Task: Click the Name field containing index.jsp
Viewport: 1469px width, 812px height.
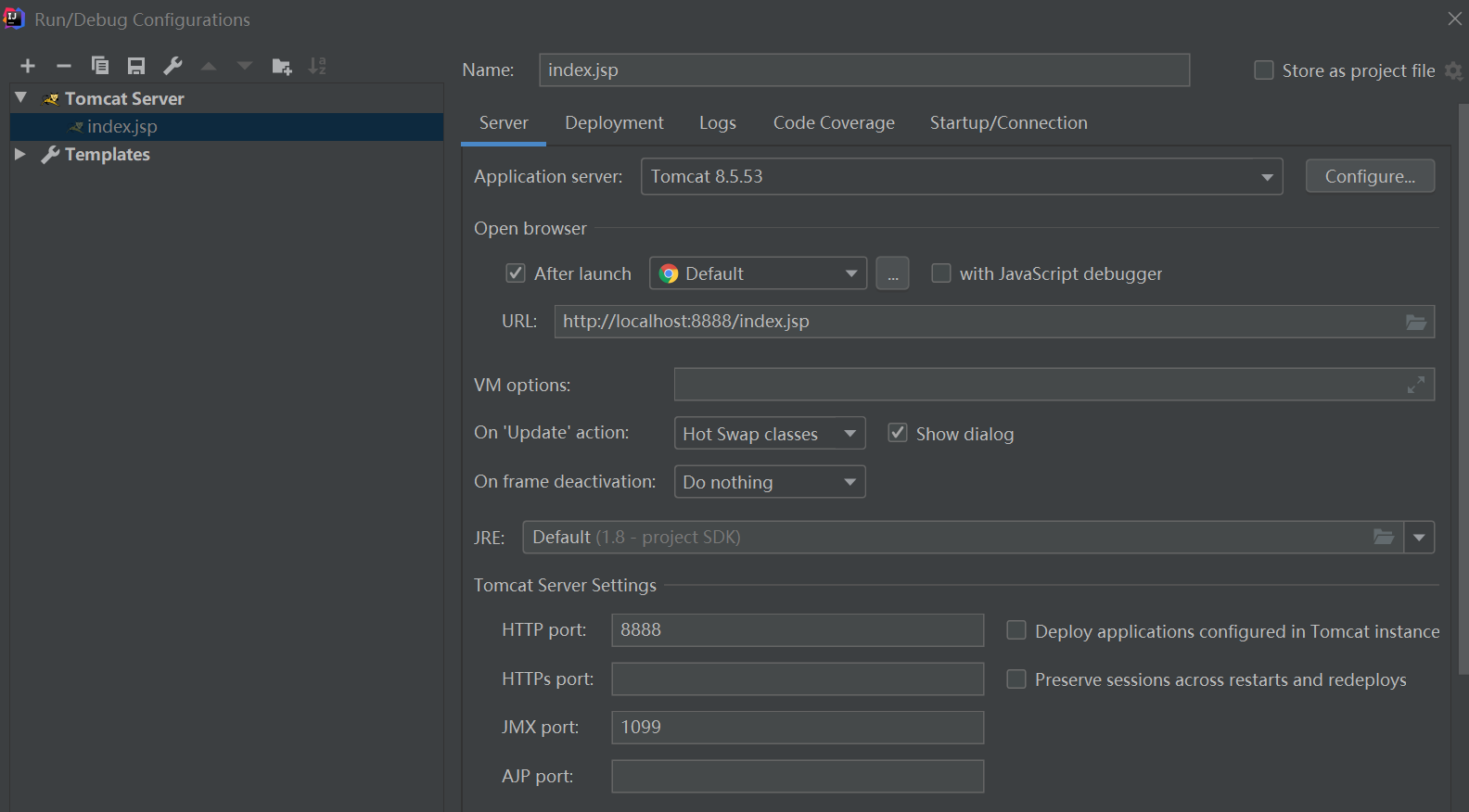Action: pyautogui.click(x=864, y=70)
